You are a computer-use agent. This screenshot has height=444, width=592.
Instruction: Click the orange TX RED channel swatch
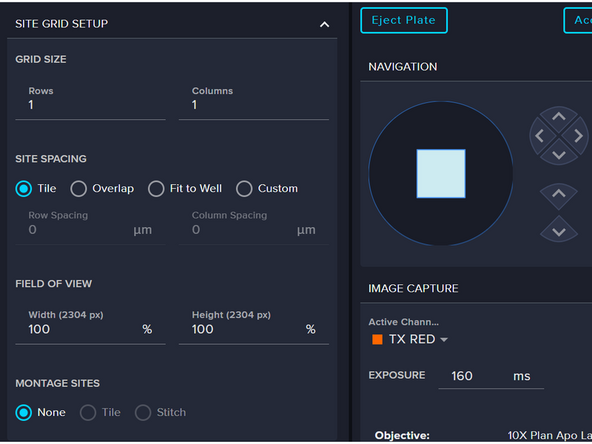point(377,339)
